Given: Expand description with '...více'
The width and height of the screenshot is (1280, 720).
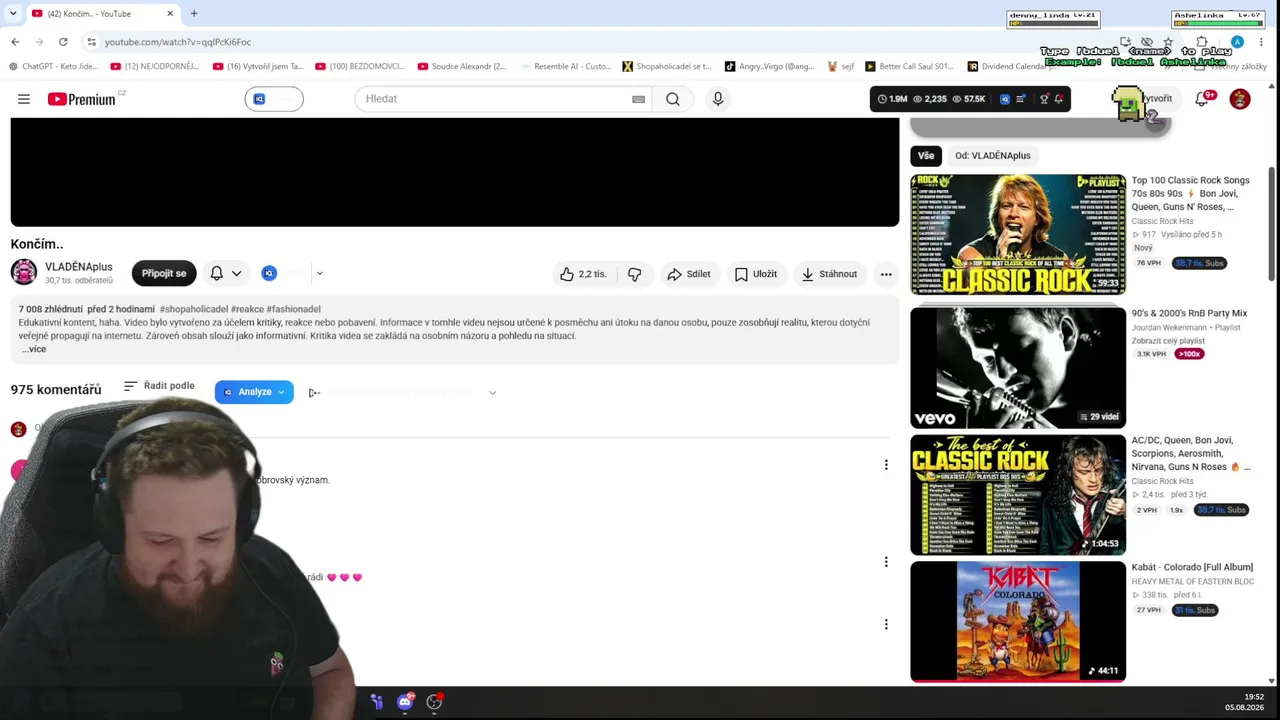Looking at the screenshot, I should point(33,349).
